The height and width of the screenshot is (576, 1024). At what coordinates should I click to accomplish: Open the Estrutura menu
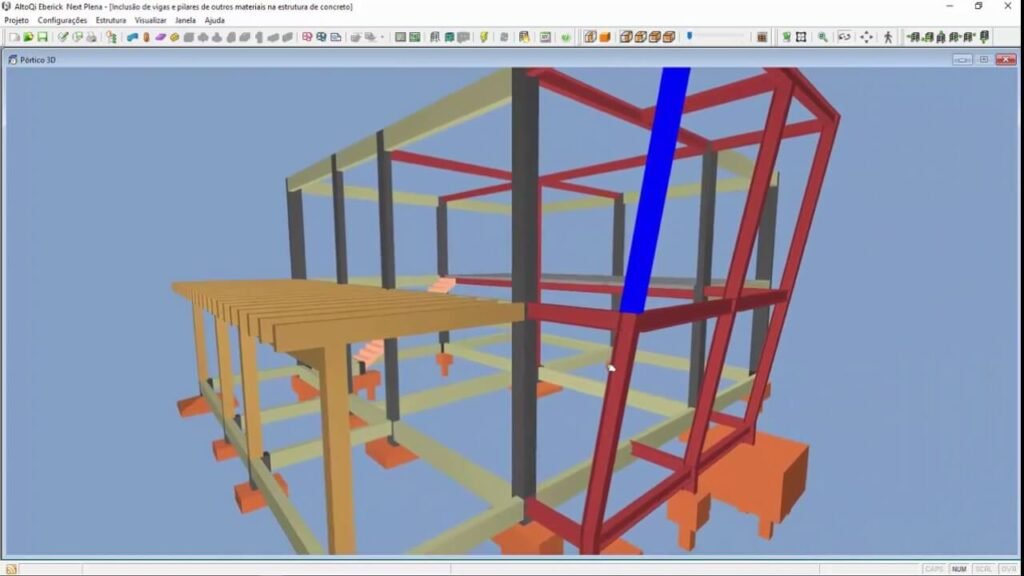(111, 20)
